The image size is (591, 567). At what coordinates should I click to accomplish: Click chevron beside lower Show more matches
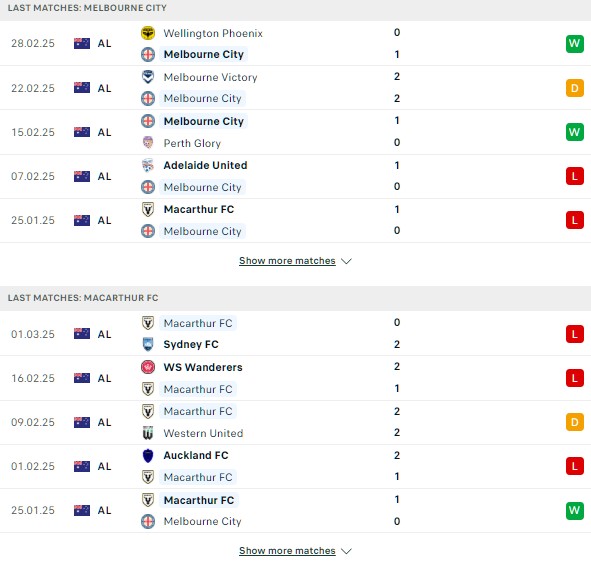346,551
